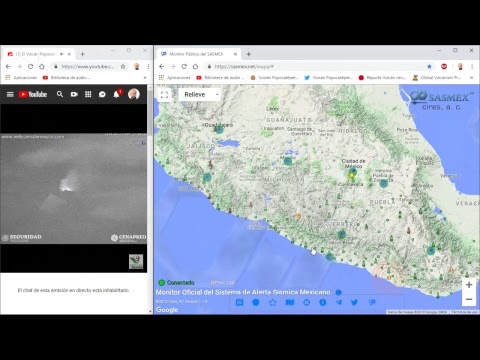Viewport: 480px width, 360px height.
Task: Open Biblioteca de audio bookmark in YouTube window
Action: [67, 78]
